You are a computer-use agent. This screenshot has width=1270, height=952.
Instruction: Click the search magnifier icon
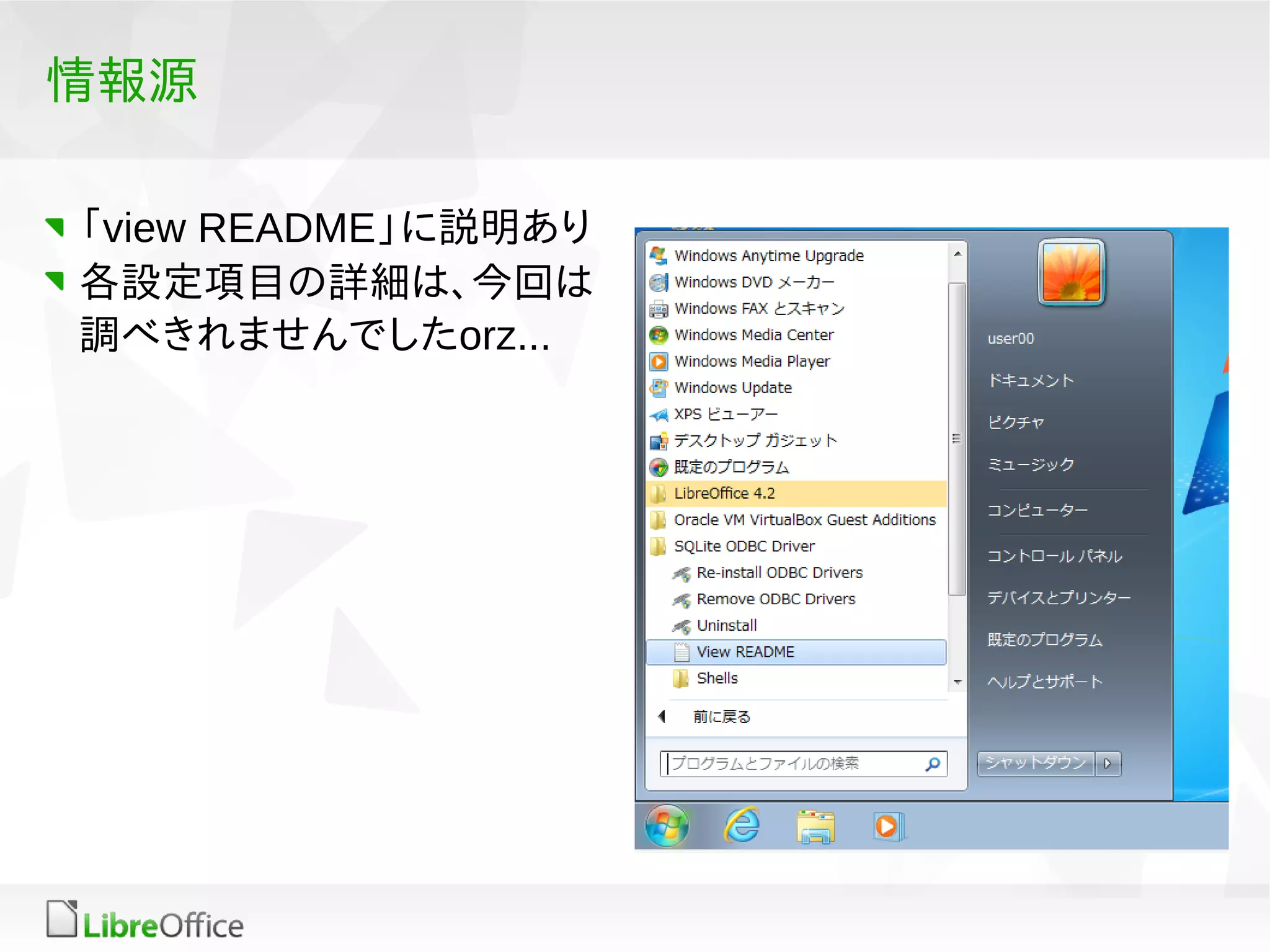point(933,764)
